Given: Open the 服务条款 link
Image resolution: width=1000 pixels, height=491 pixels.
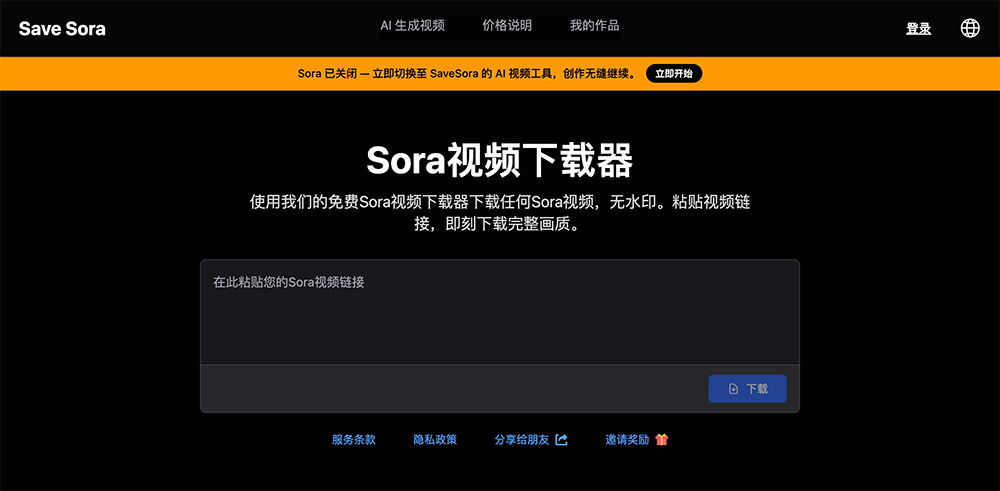Looking at the screenshot, I should click(x=354, y=439).
